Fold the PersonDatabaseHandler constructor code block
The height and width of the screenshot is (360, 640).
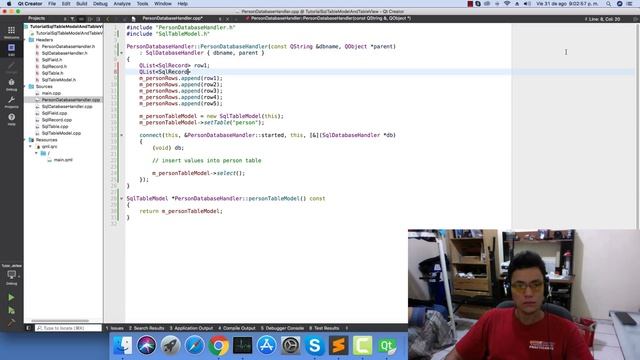[x=122, y=53]
